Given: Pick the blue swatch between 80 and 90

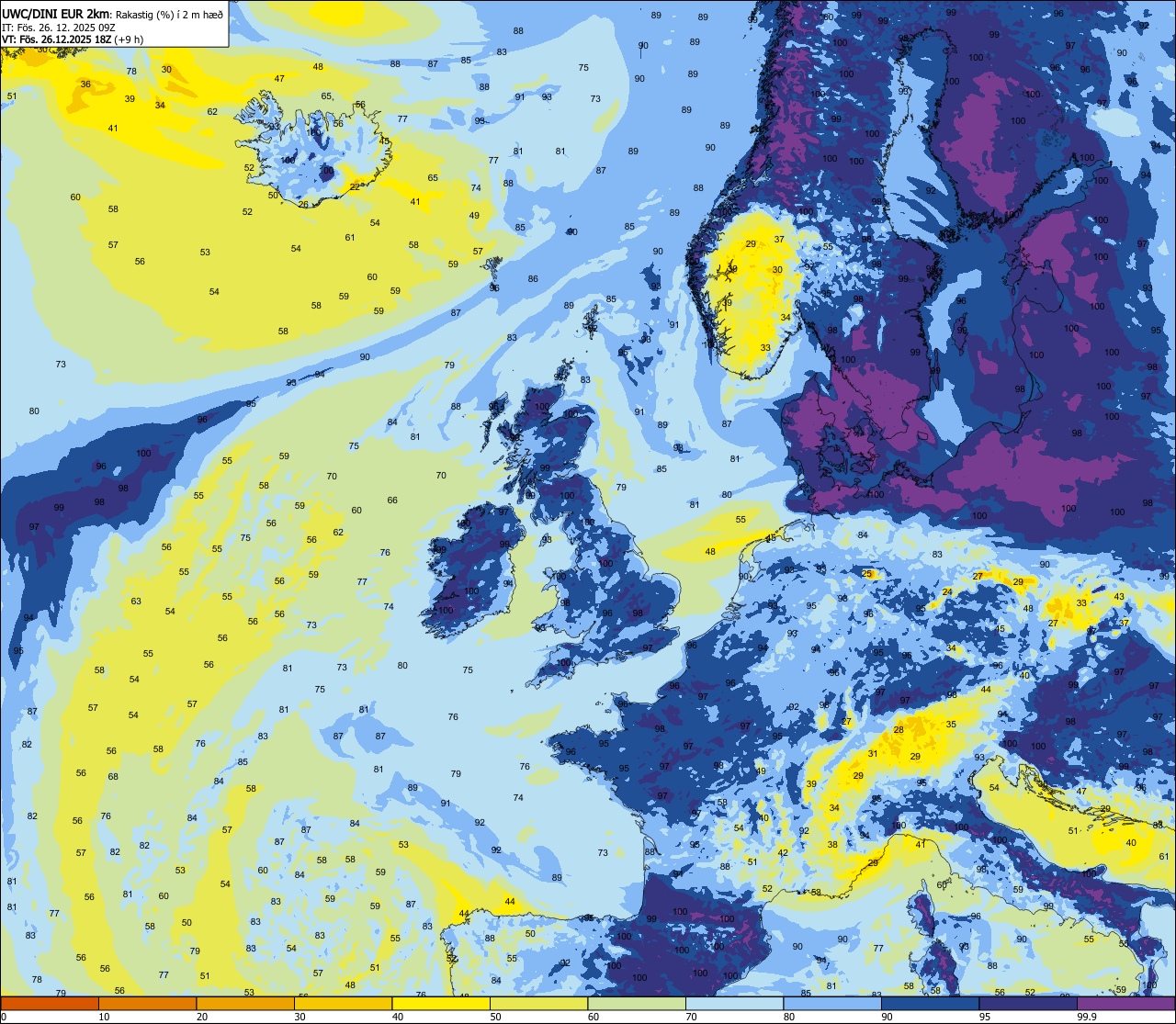Looking at the screenshot, I should click(832, 1004).
